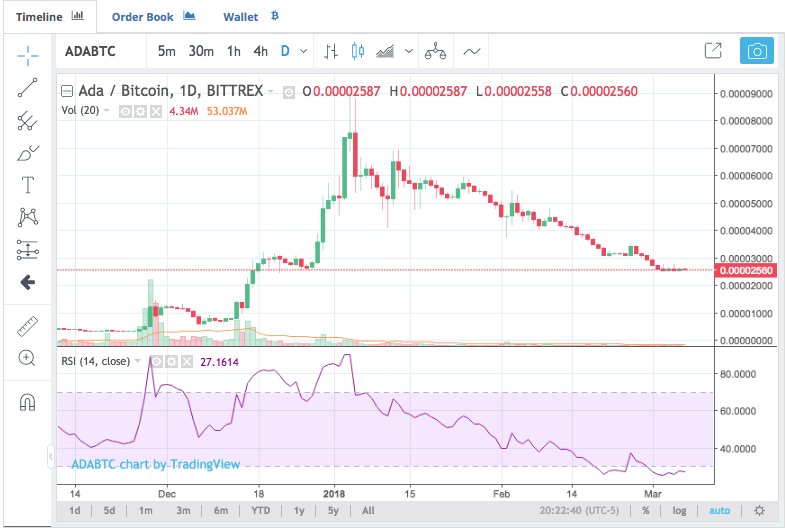
Task: Toggle visibility of Vol (20) indicator
Action: click(x=125, y=111)
